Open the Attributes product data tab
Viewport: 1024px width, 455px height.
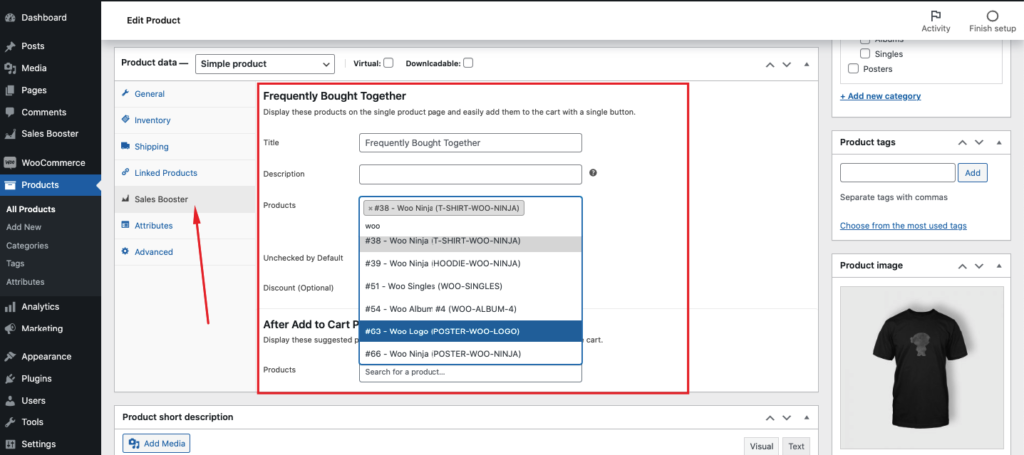(x=185, y=225)
